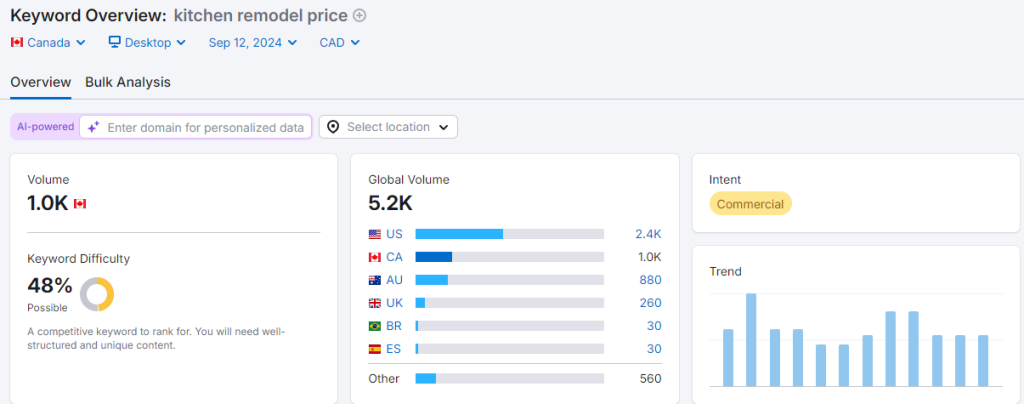The height and width of the screenshot is (404, 1024).
Task: Click the CA volume progress bar
Action: click(x=509, y=257)
